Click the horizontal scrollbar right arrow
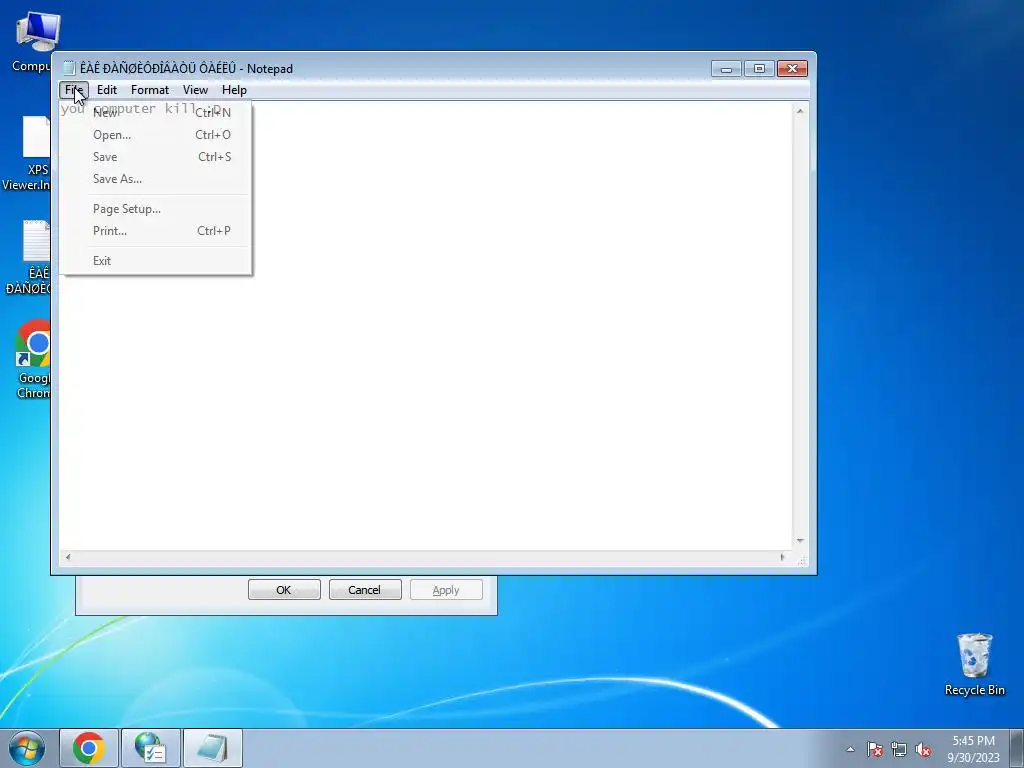Viewport: 1024px width, 768px height. click(782, 557)
